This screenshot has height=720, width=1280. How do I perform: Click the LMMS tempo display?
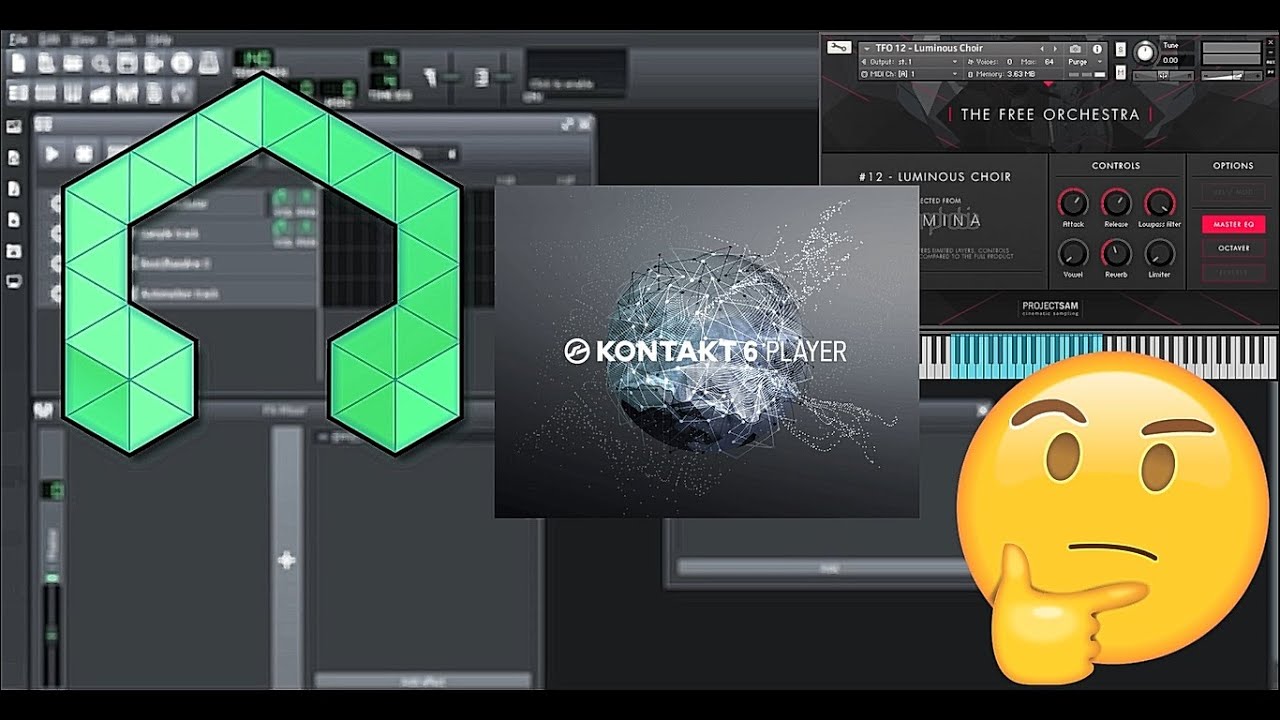[x=253, y=60]
